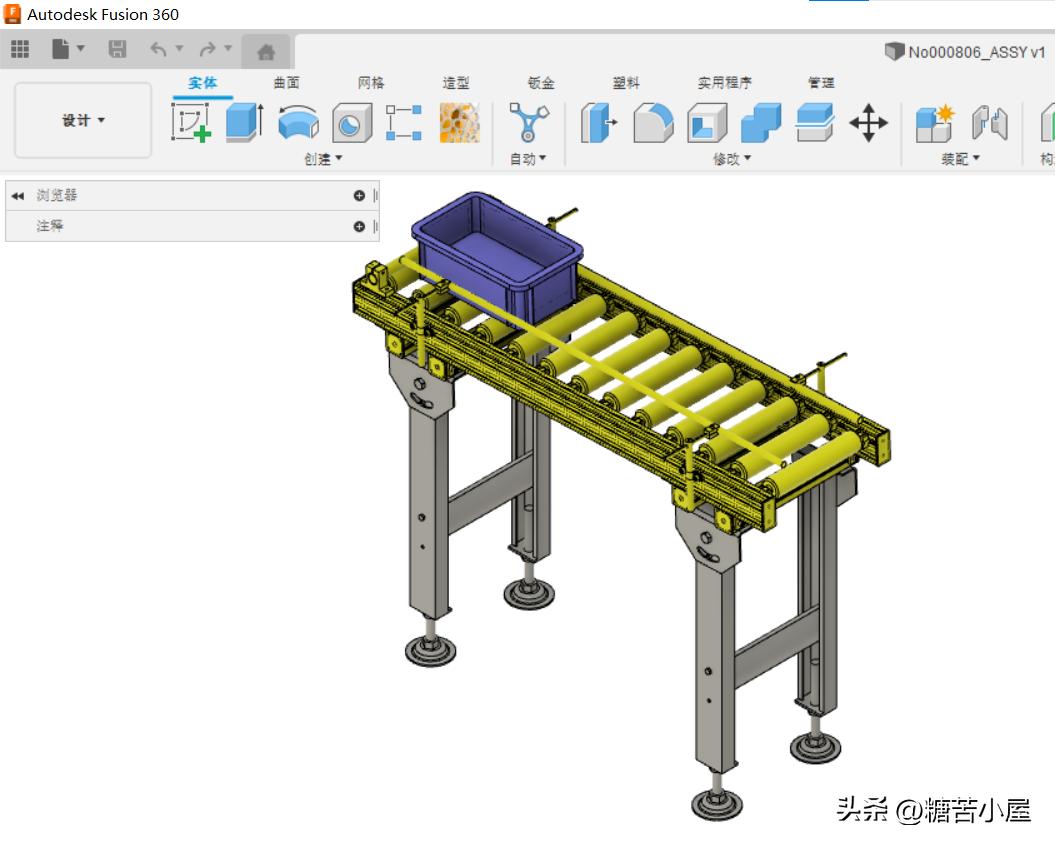Screen dimensions: 1055x847
Task: Switch to the 管理 tab
Action: pos(822,83)
